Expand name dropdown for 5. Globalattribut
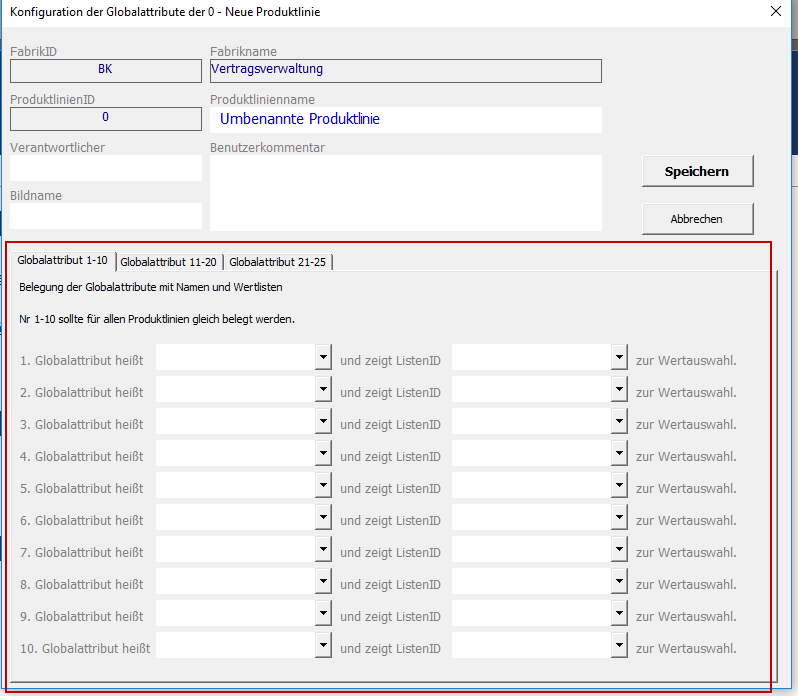798x696 pixels. click(x=323, y=486)
